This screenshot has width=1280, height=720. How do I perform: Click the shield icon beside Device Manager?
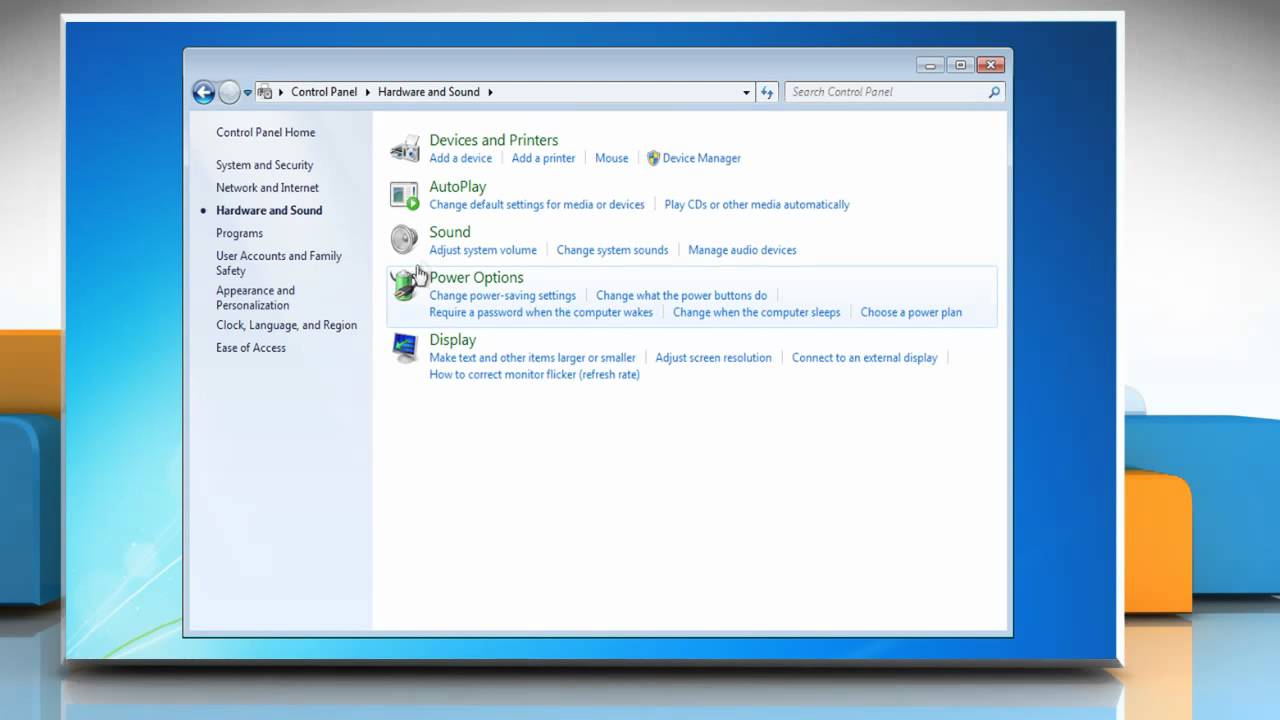[x=653, y=158]
